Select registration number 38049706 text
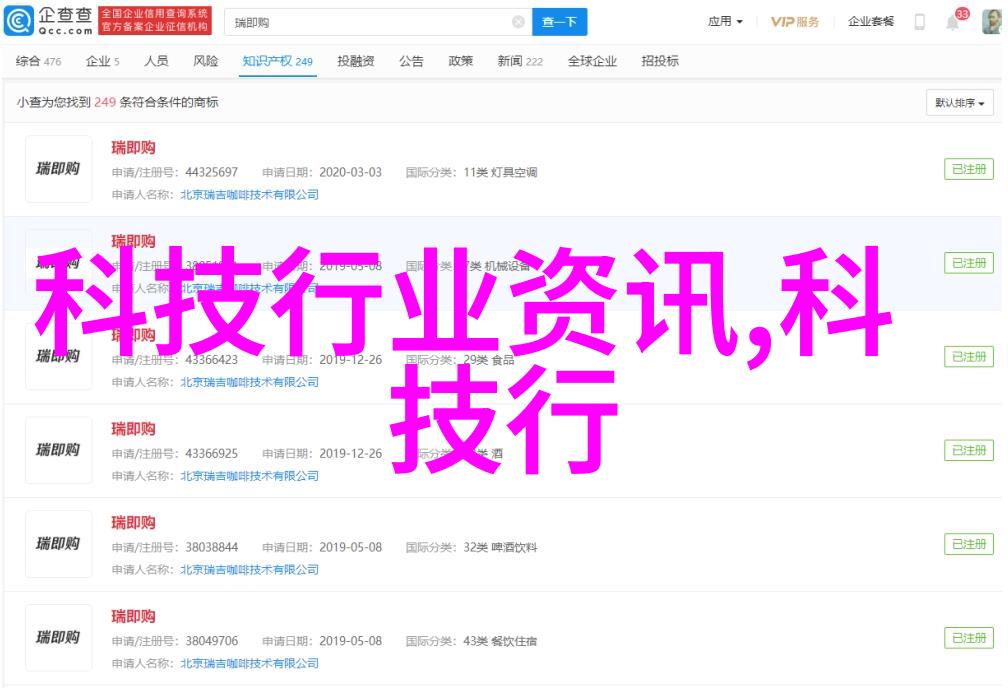 coord(212,641)
